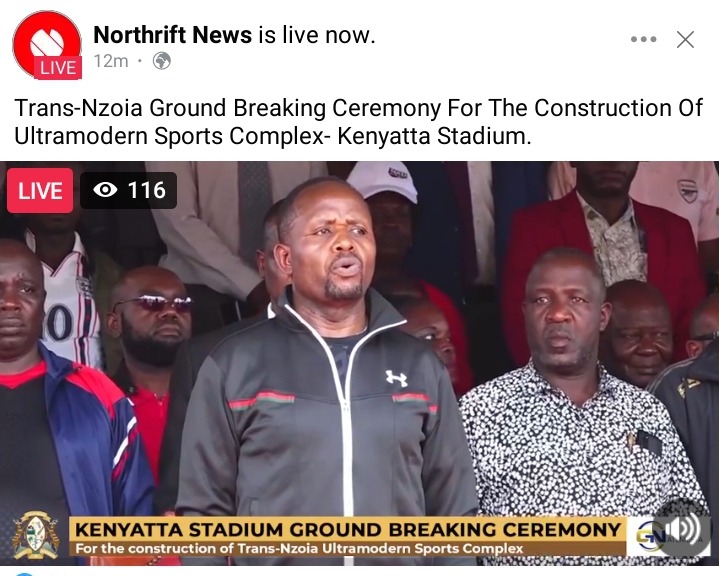Click the "is live now." status text
The image size is (719, 576).
317,35
